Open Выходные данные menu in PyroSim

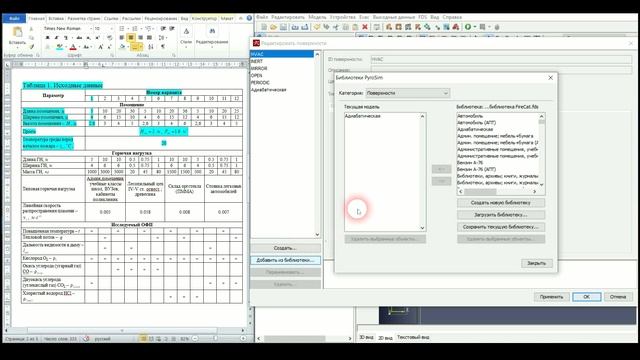click(393, 17)
